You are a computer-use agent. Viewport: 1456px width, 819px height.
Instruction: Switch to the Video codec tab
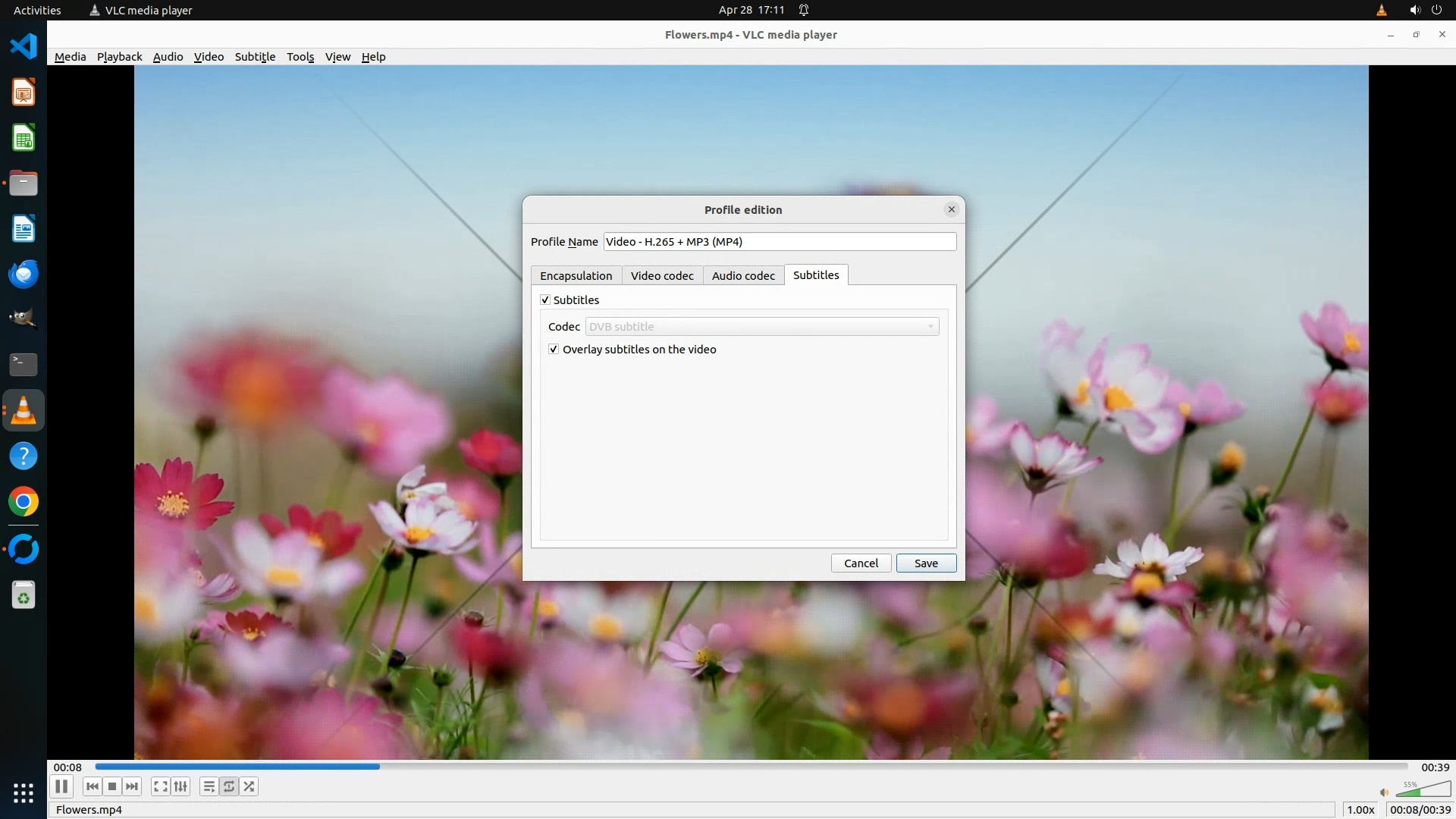(662, 276)
